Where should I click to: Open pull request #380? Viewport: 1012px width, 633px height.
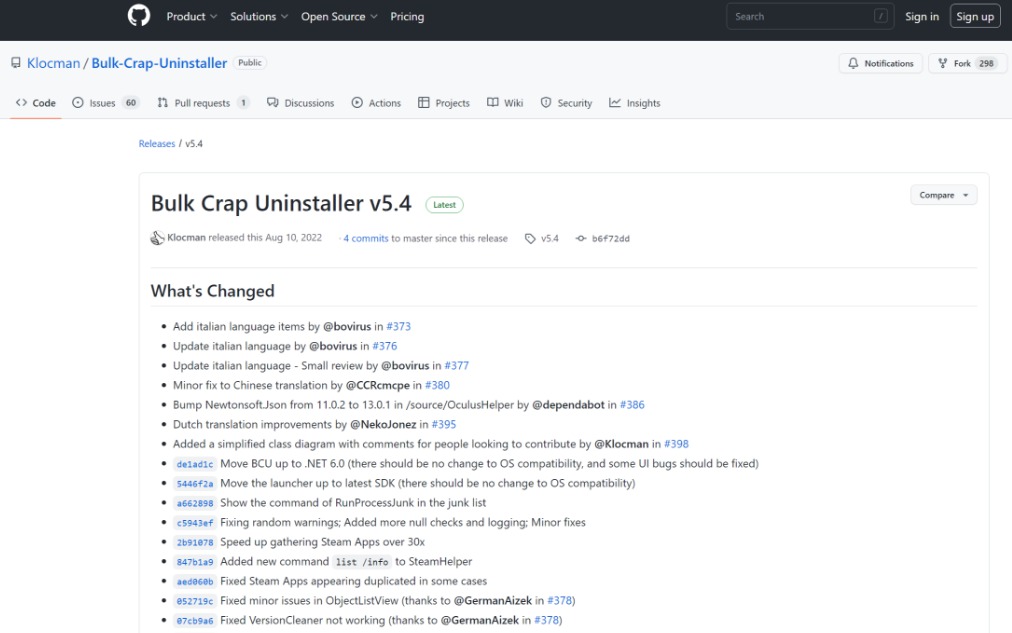pyautogui.click(x=437, y=385)
